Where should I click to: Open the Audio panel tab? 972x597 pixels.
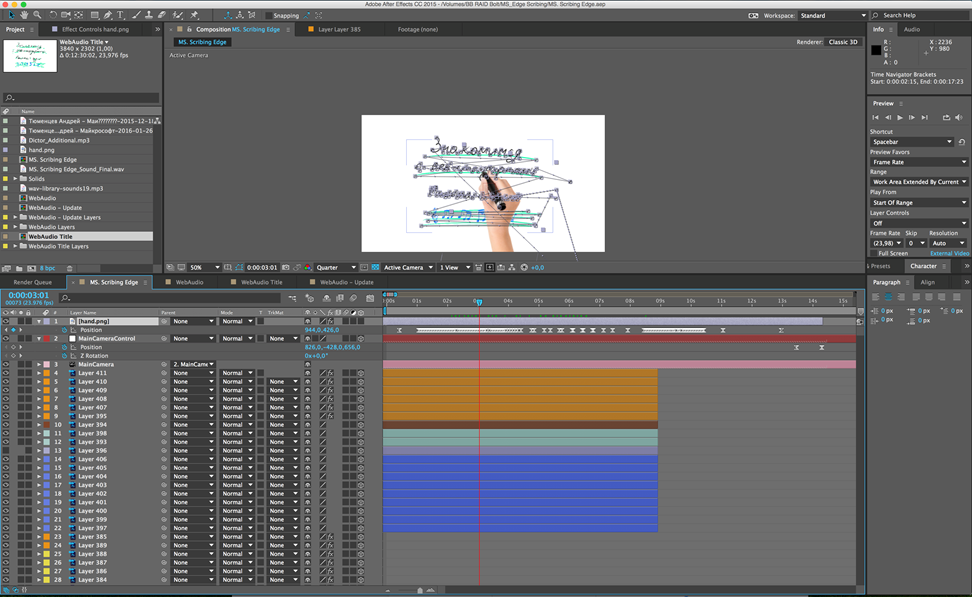tap(911, 29)
